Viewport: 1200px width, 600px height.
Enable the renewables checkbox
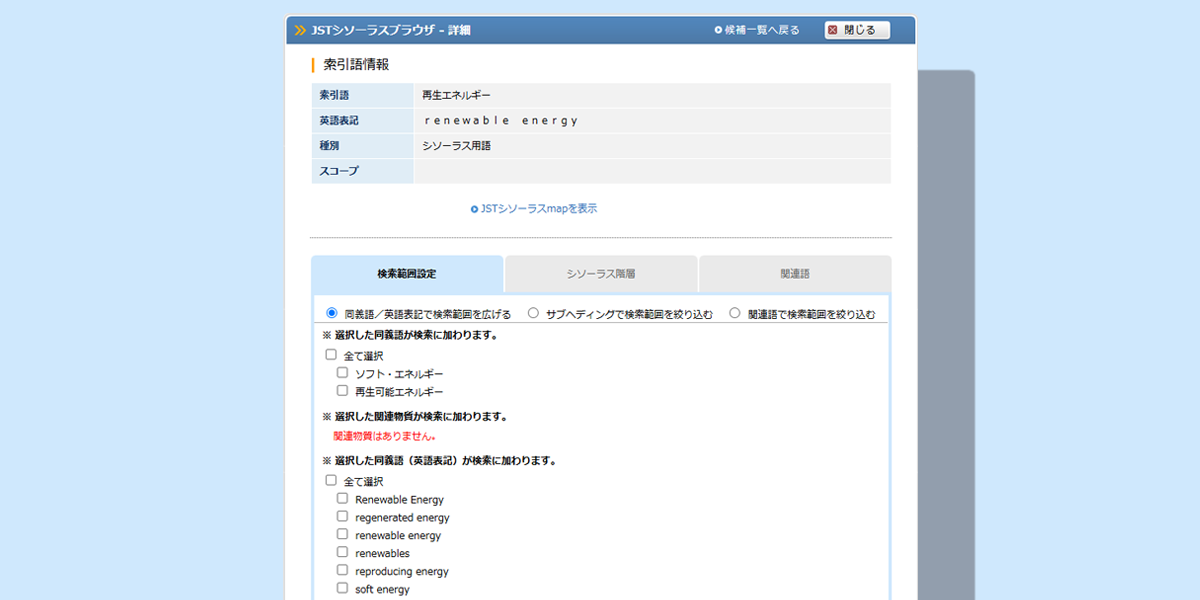[342, 552]
